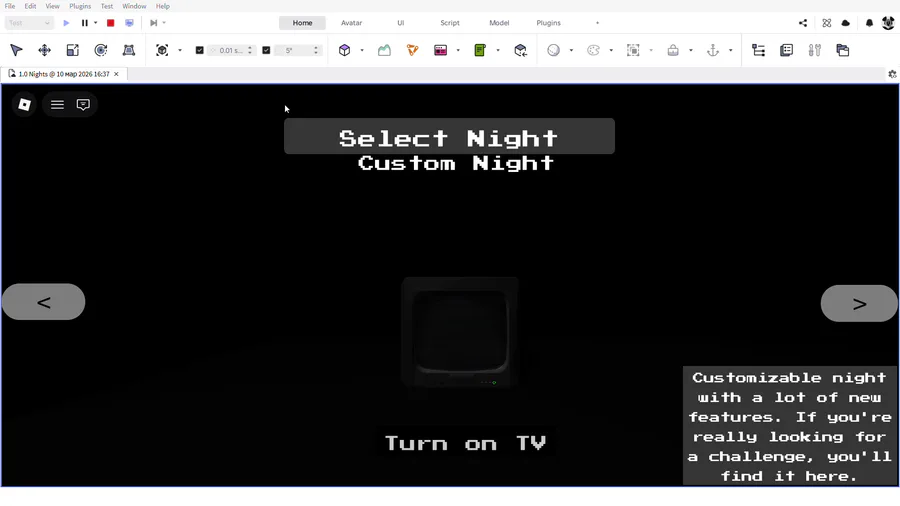Open the user avatar profile
900x506 pixels.
tap(889, 23)
